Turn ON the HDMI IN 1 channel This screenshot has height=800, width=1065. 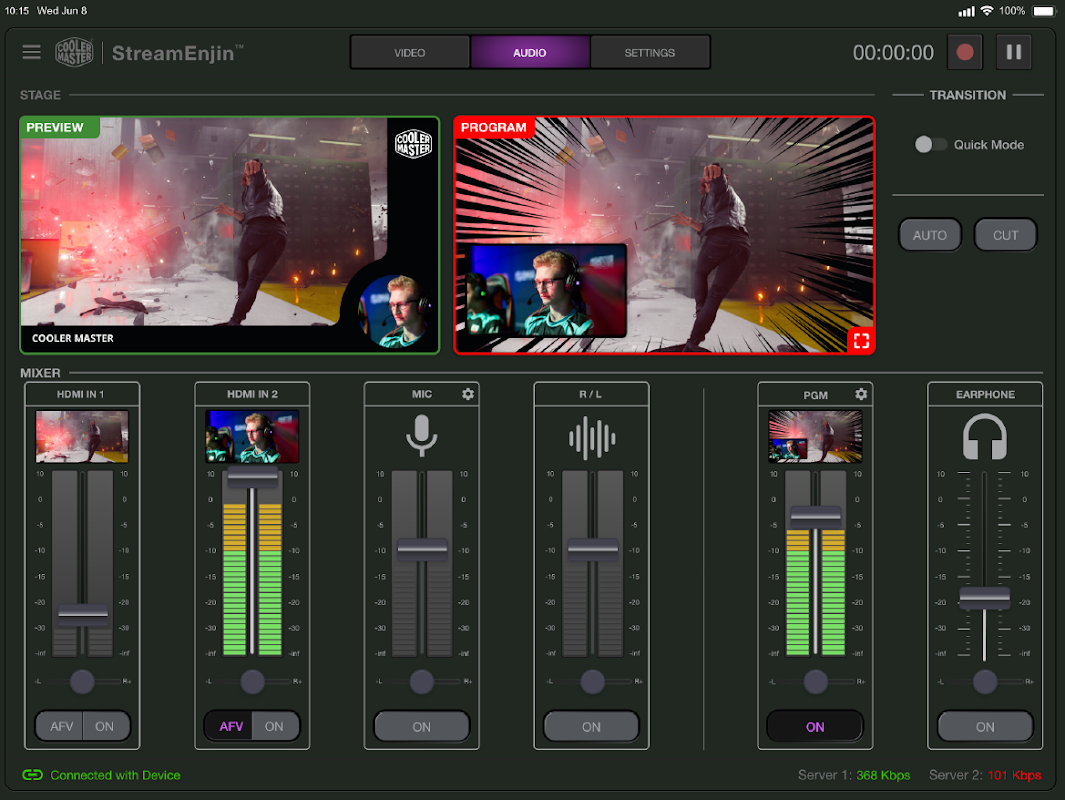coord(105,726)
